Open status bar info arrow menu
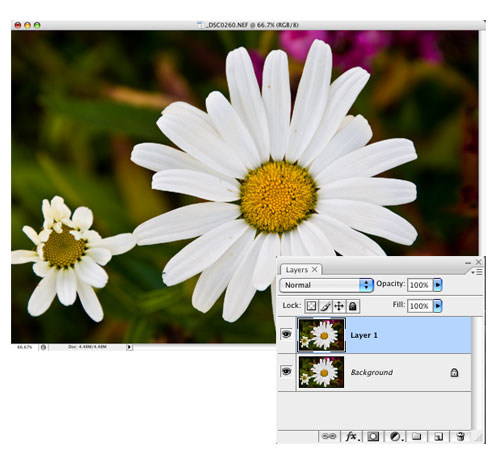500x459 pixels. 129,347
